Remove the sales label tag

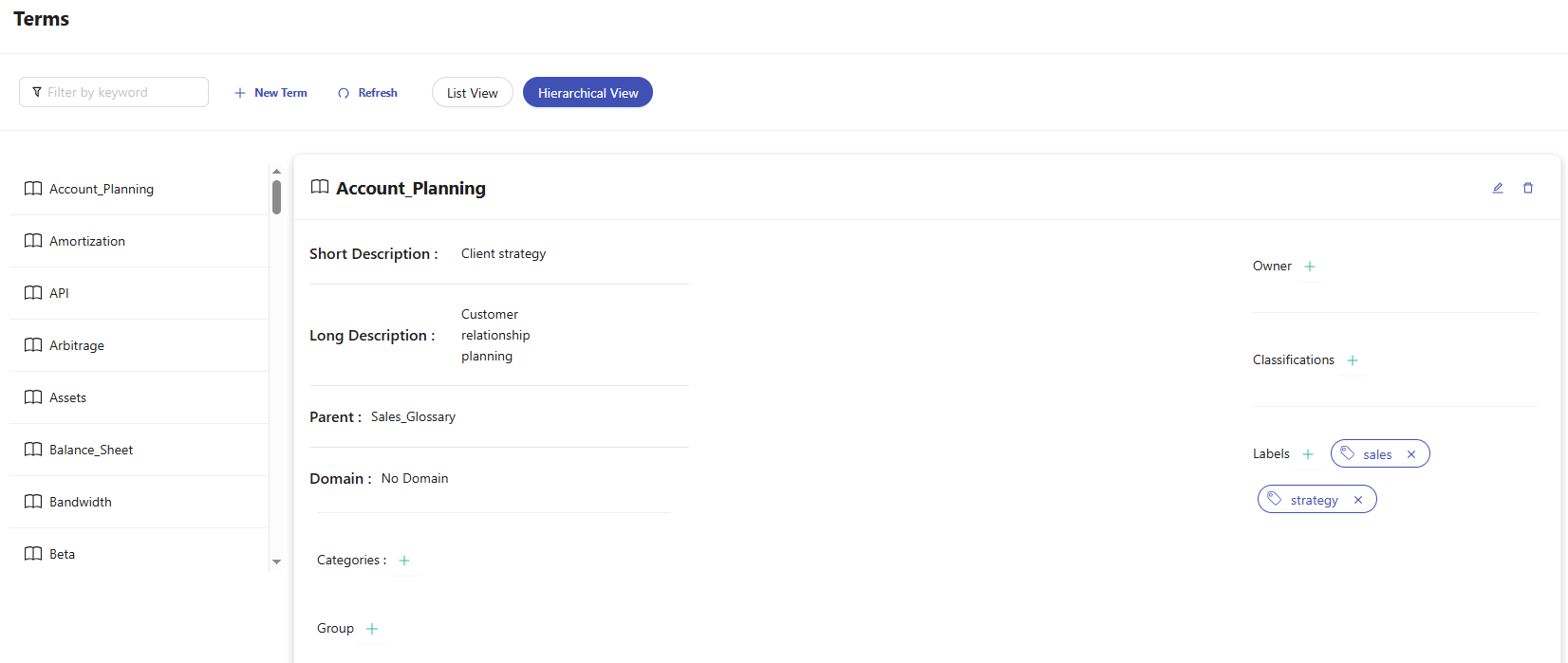pyautogui.click(x=1411, y=454)
